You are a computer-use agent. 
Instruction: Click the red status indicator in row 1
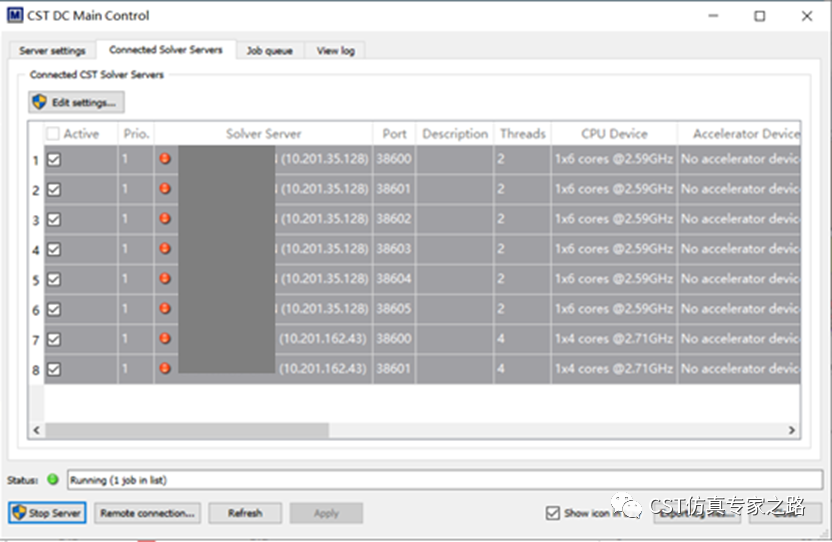pos(165,158)
